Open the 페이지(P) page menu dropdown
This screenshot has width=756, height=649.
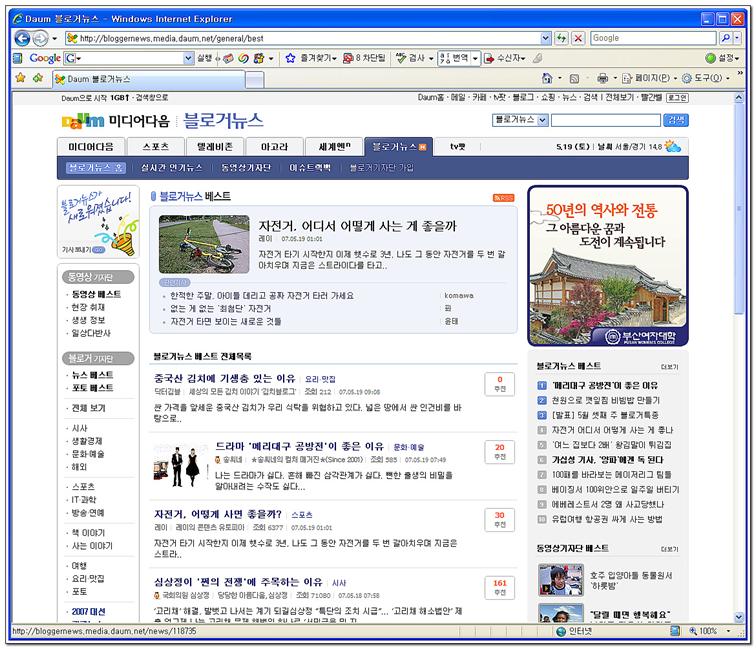click(675, 78)
